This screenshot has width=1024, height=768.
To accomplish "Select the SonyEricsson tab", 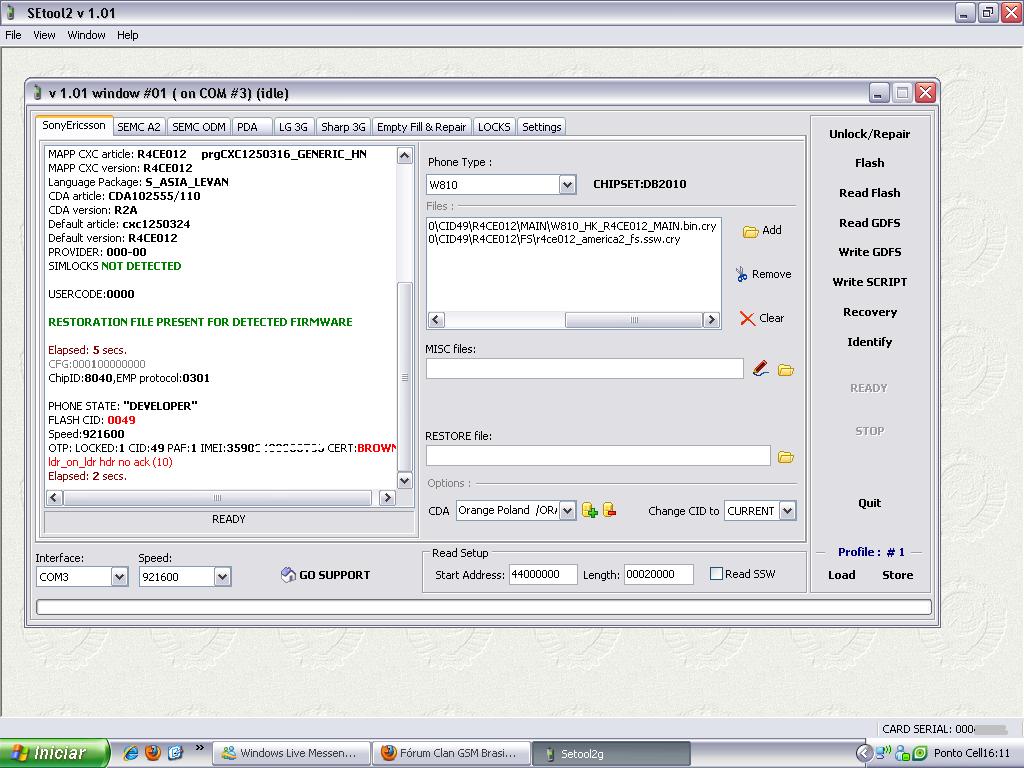I will [x=74, y=125].
